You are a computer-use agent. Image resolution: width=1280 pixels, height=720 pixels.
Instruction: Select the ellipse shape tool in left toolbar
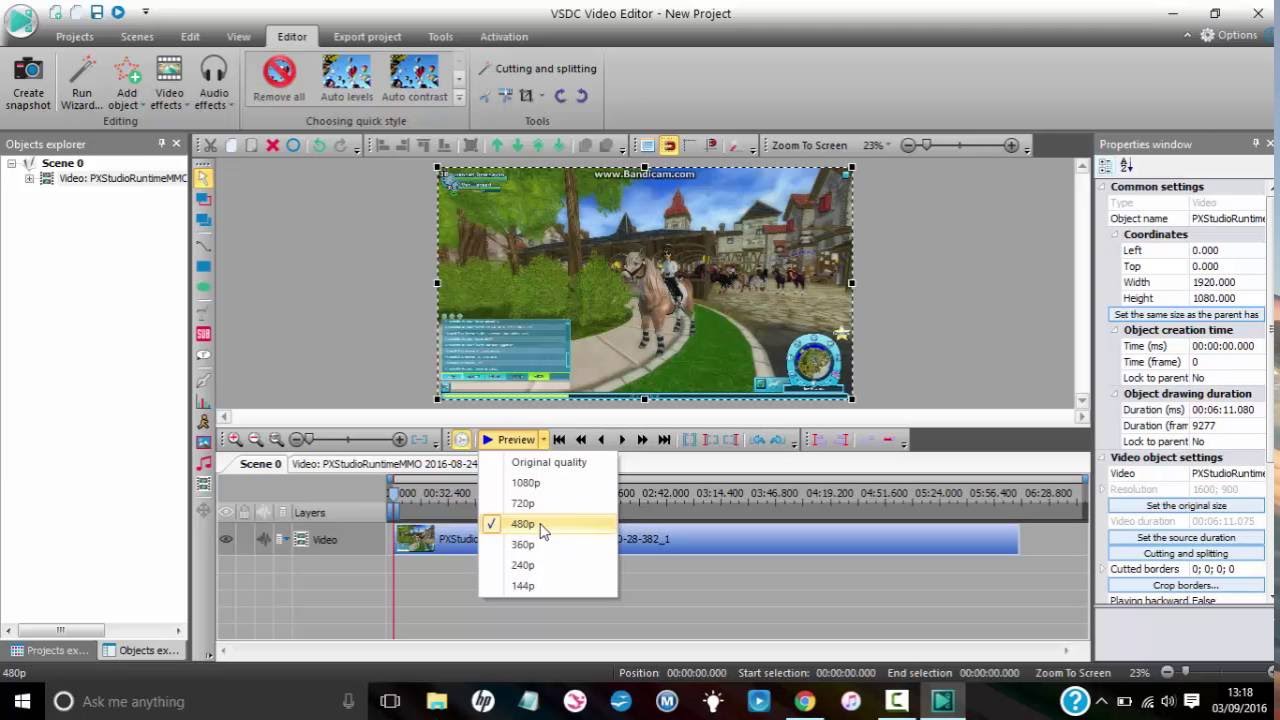click(203, 288)
